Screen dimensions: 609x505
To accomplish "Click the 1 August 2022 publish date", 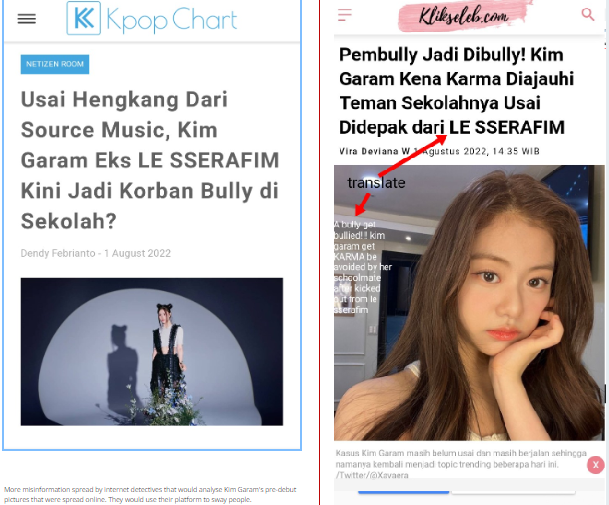I will tap(137, 253).
